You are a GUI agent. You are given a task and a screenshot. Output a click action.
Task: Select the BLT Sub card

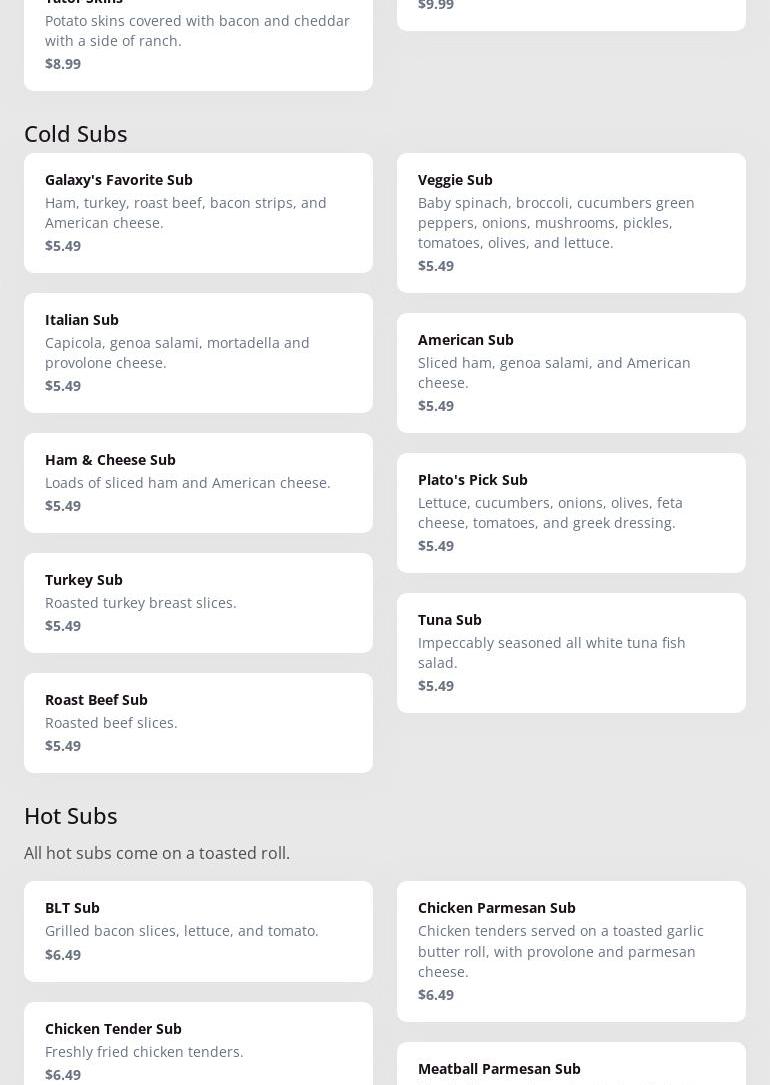click(x=198, y=930)
